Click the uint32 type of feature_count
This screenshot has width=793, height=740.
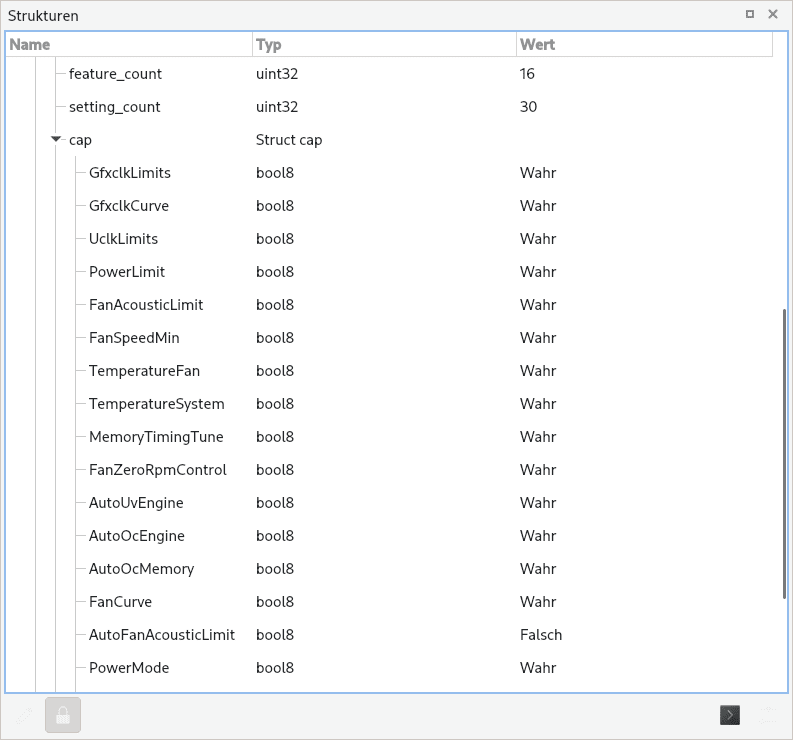click(x=277, y=74)
